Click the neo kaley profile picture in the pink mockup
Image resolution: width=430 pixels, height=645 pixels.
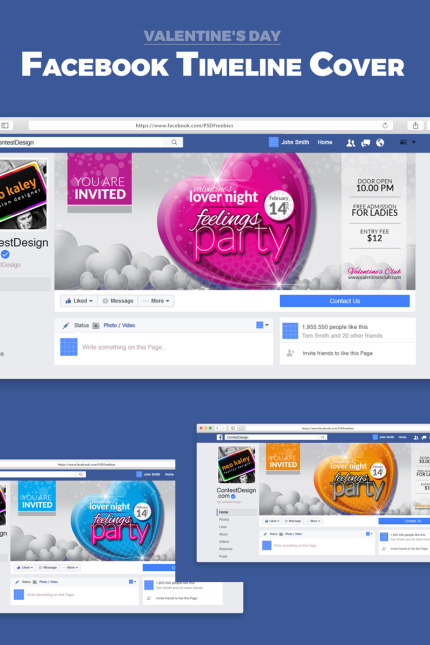[23, 195]
